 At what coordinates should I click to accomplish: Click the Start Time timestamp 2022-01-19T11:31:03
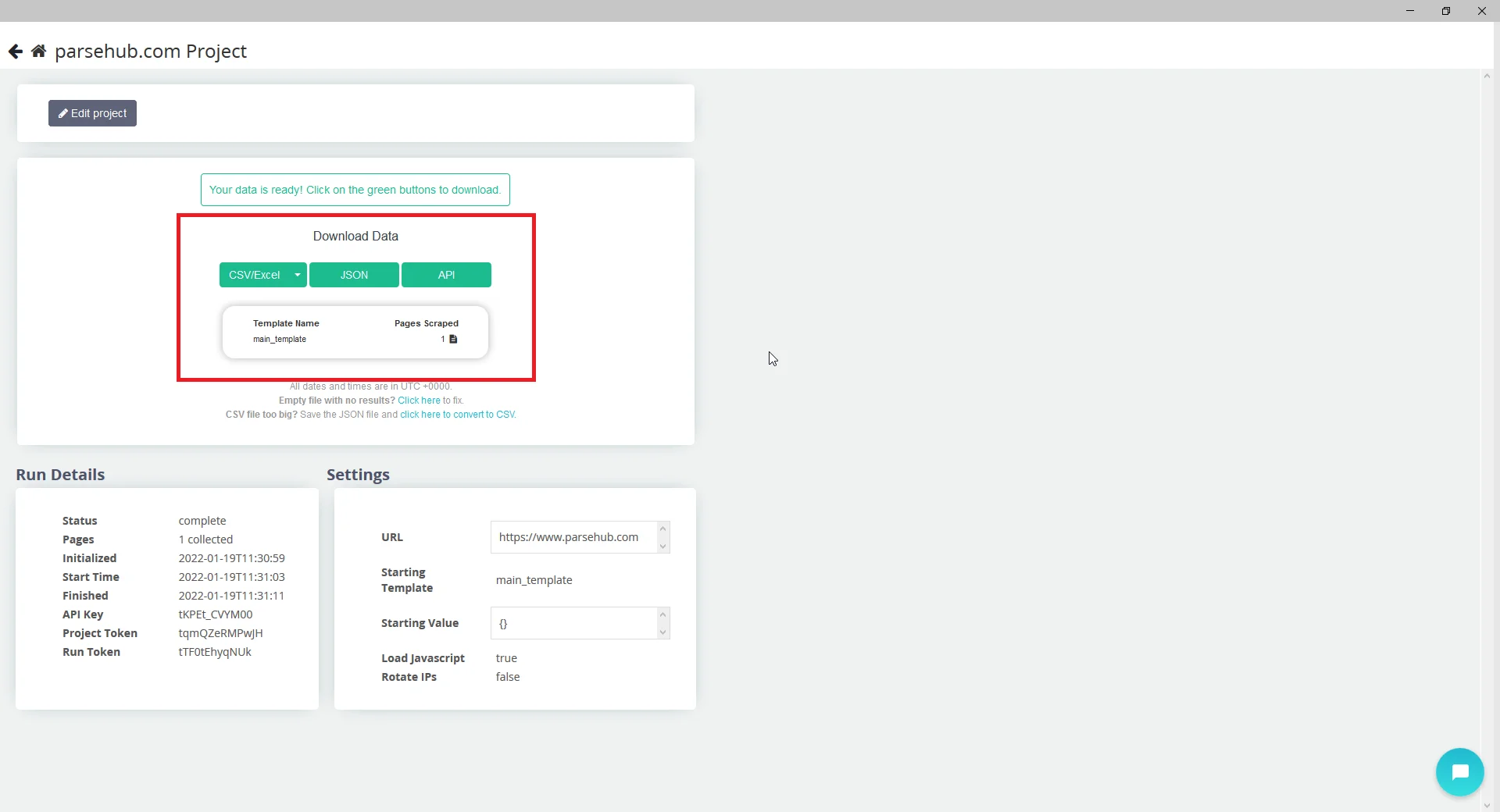click(x=231, y=577)
